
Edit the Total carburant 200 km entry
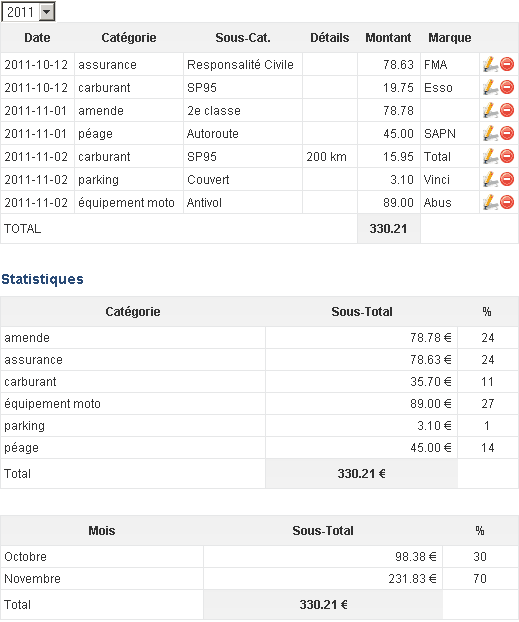(490, 156)
